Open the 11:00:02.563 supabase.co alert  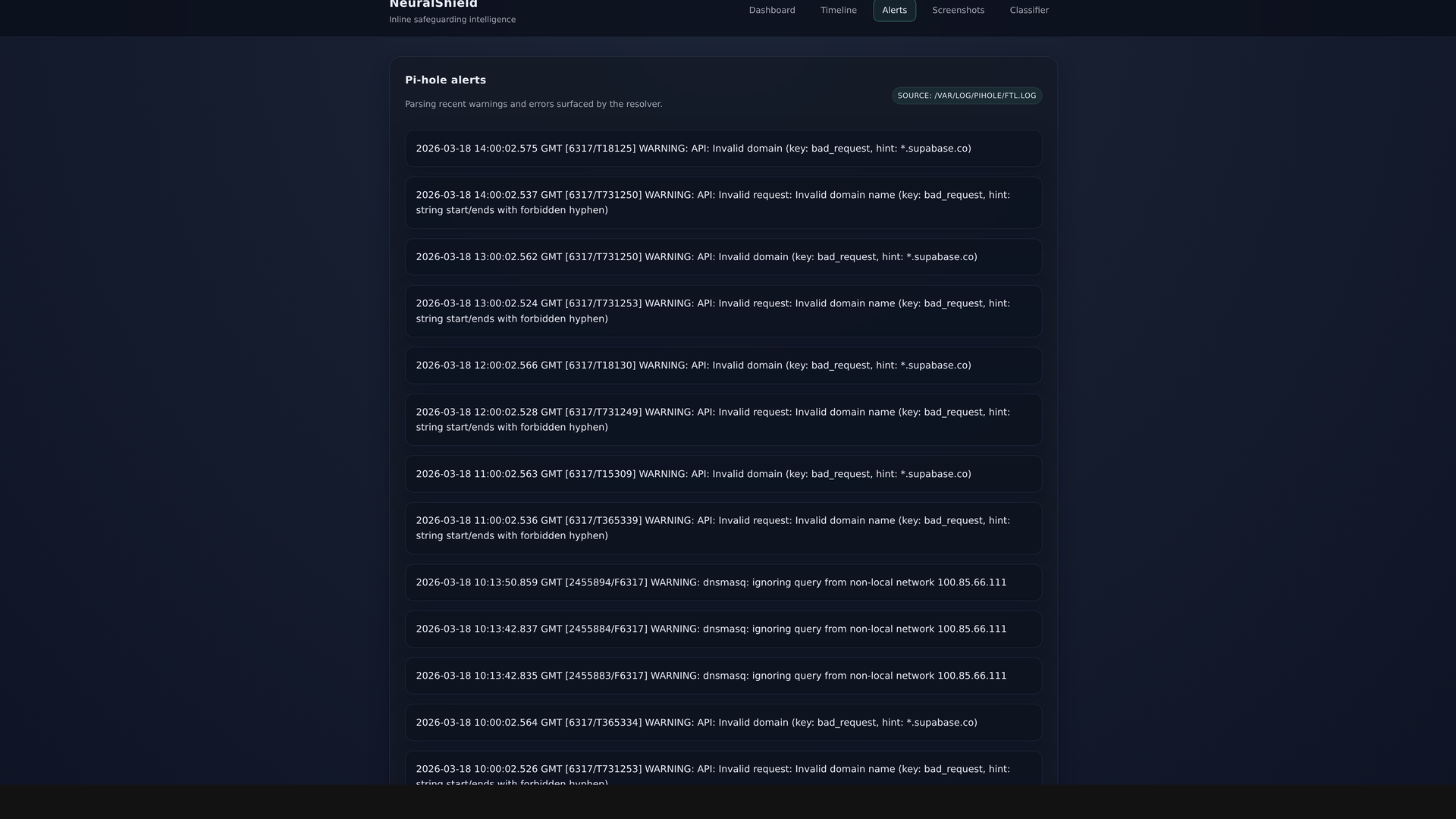[723, 473]
